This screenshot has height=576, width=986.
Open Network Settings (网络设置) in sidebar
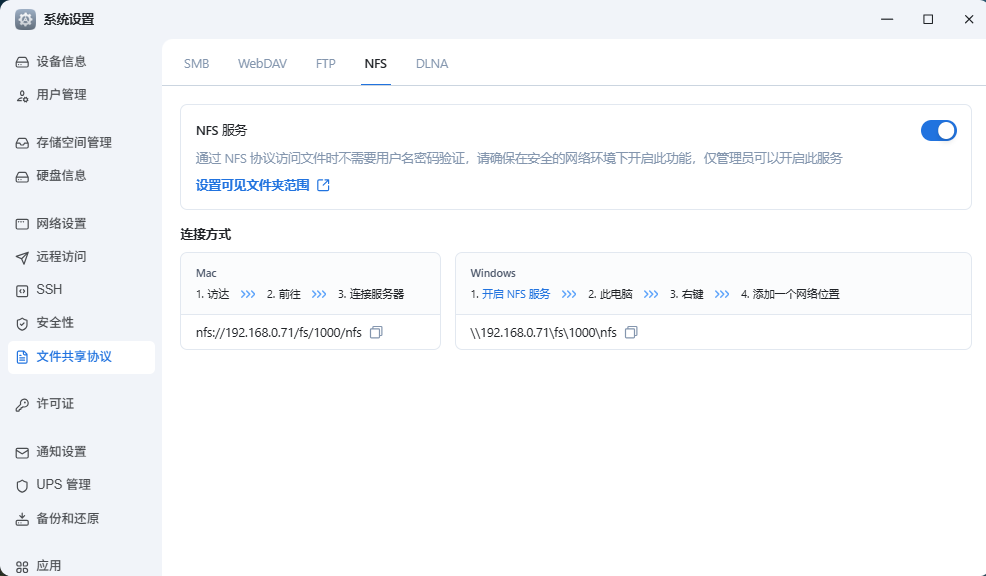click(61, 224)
